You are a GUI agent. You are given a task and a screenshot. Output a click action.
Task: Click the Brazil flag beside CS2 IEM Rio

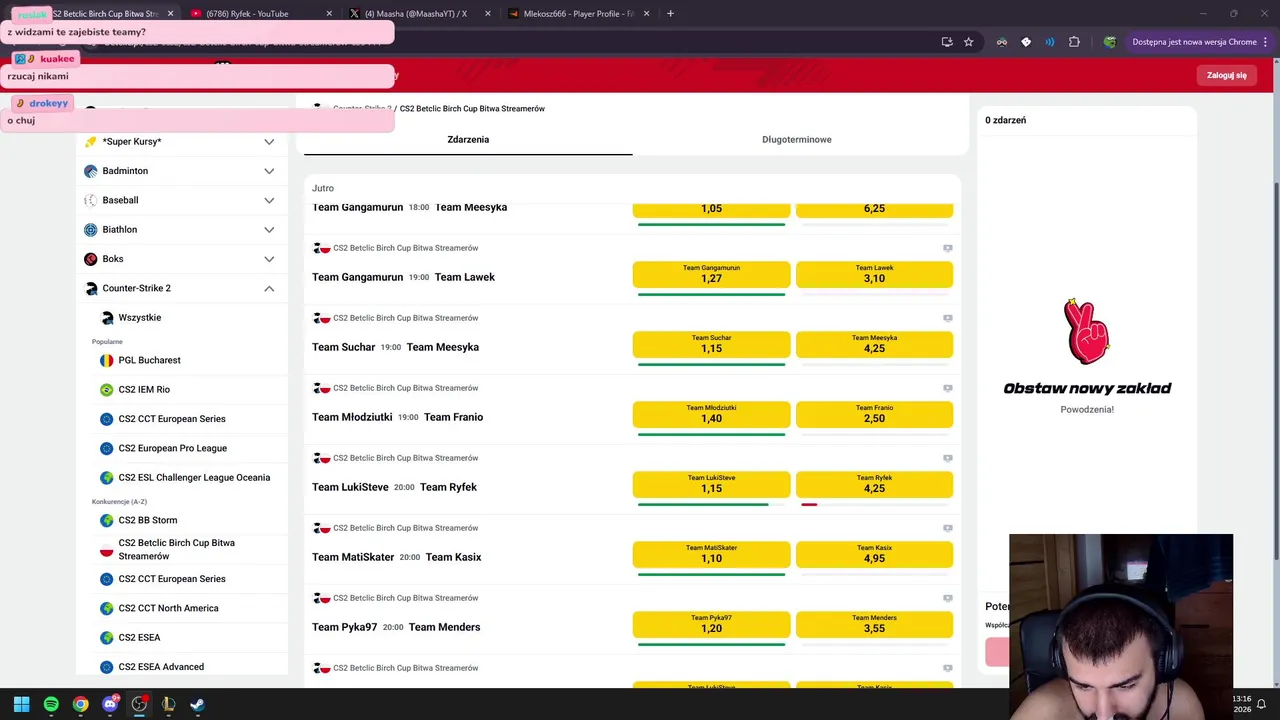(106, 390)
